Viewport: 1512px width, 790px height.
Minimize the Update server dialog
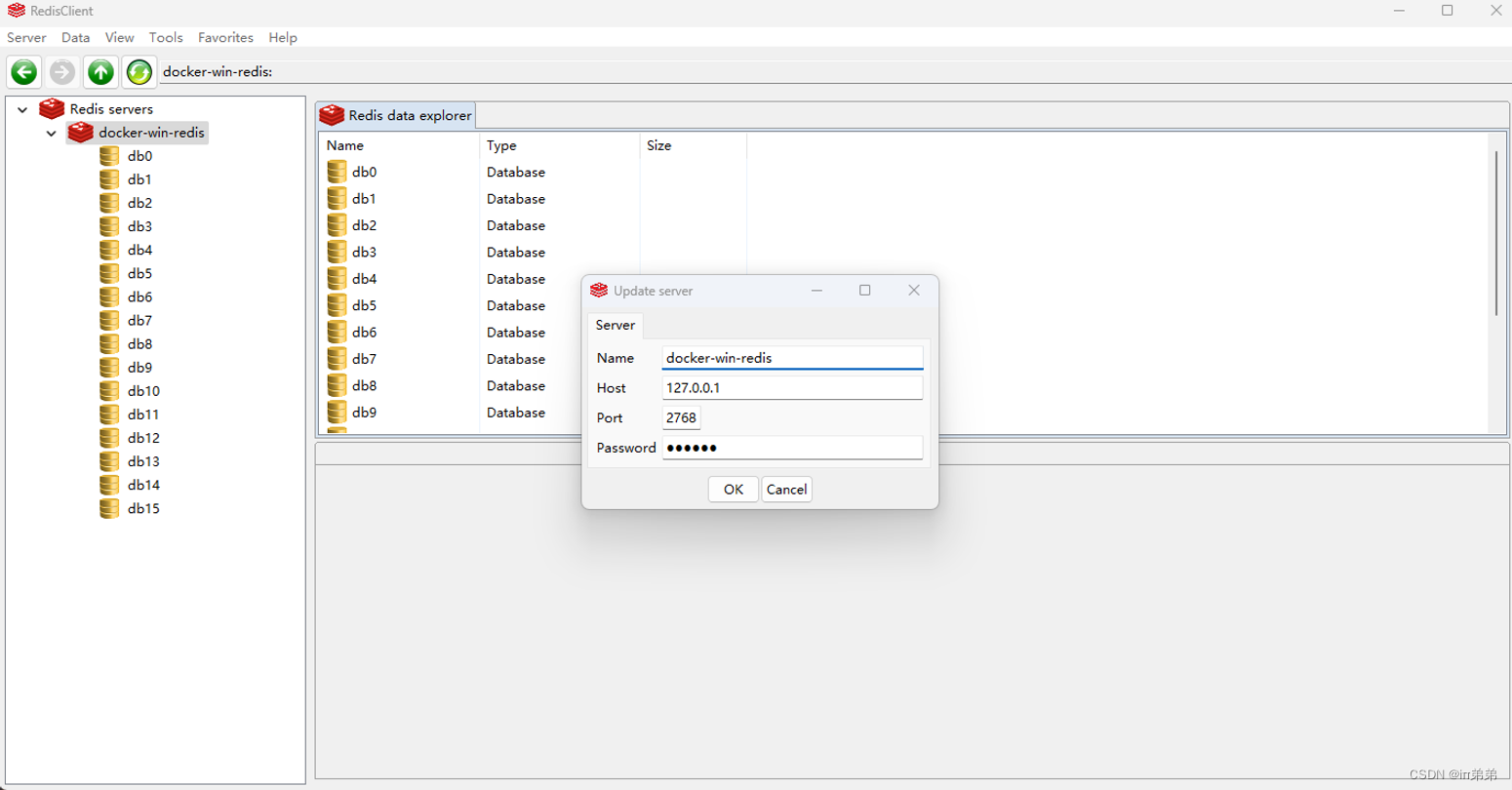click(816, 291)
